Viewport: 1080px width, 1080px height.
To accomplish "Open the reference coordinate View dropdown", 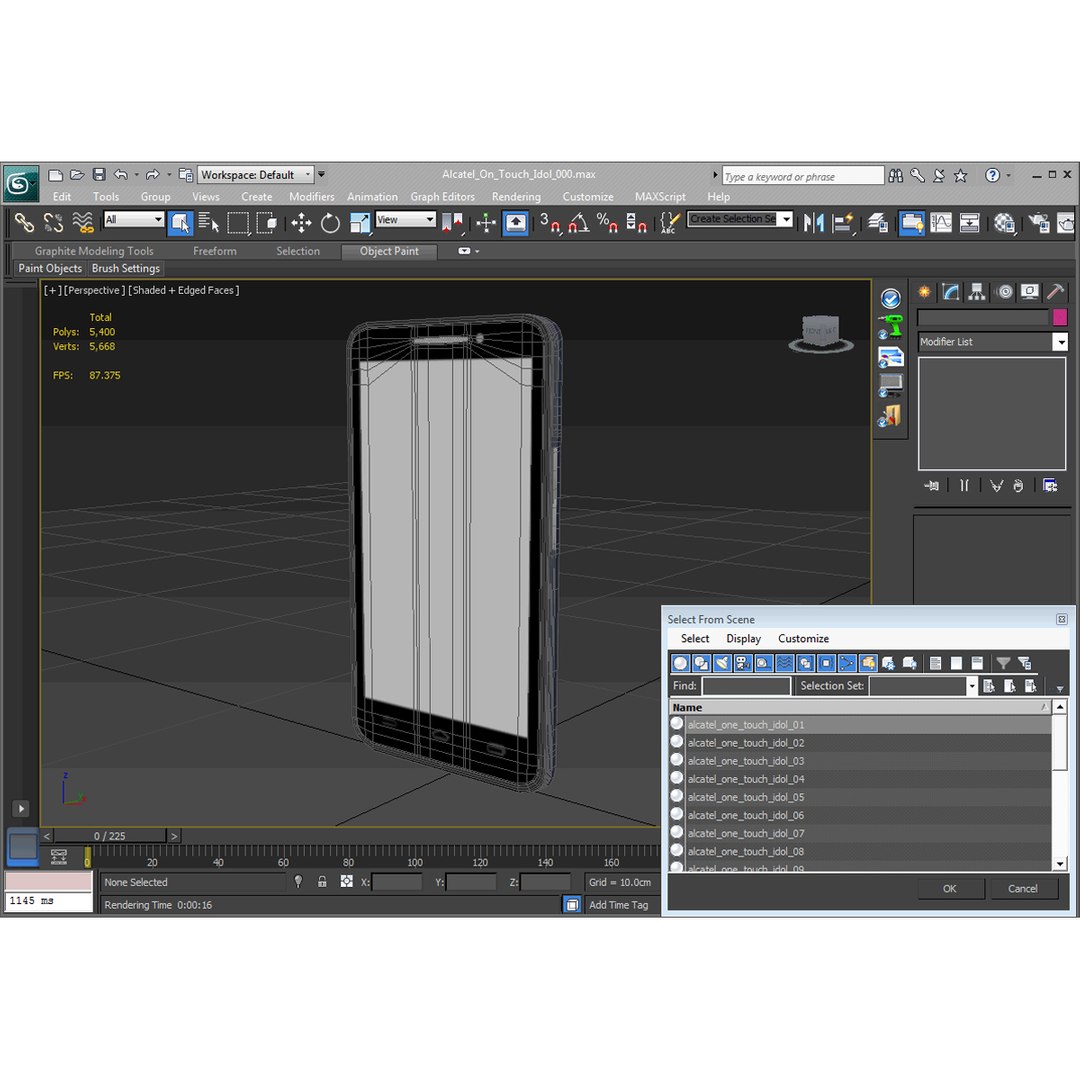I will coord(406,220).
